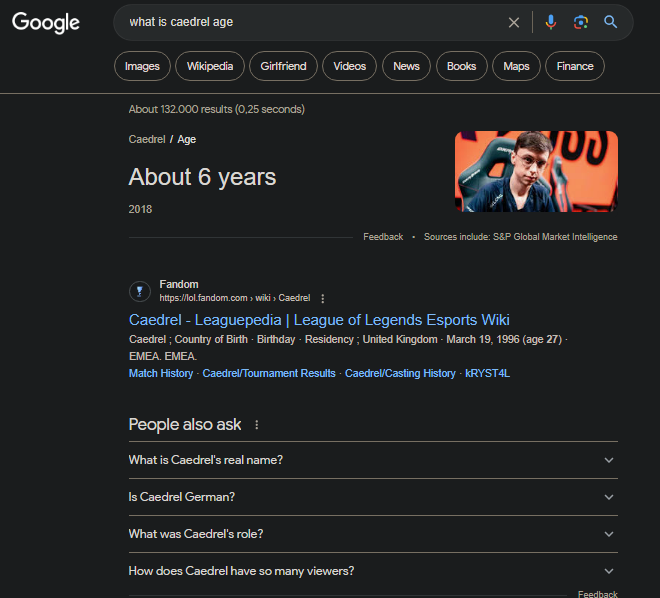Viewport: 660px width, 598px height.
Task: Open Google Lens image search
Action: coord(580,22)
